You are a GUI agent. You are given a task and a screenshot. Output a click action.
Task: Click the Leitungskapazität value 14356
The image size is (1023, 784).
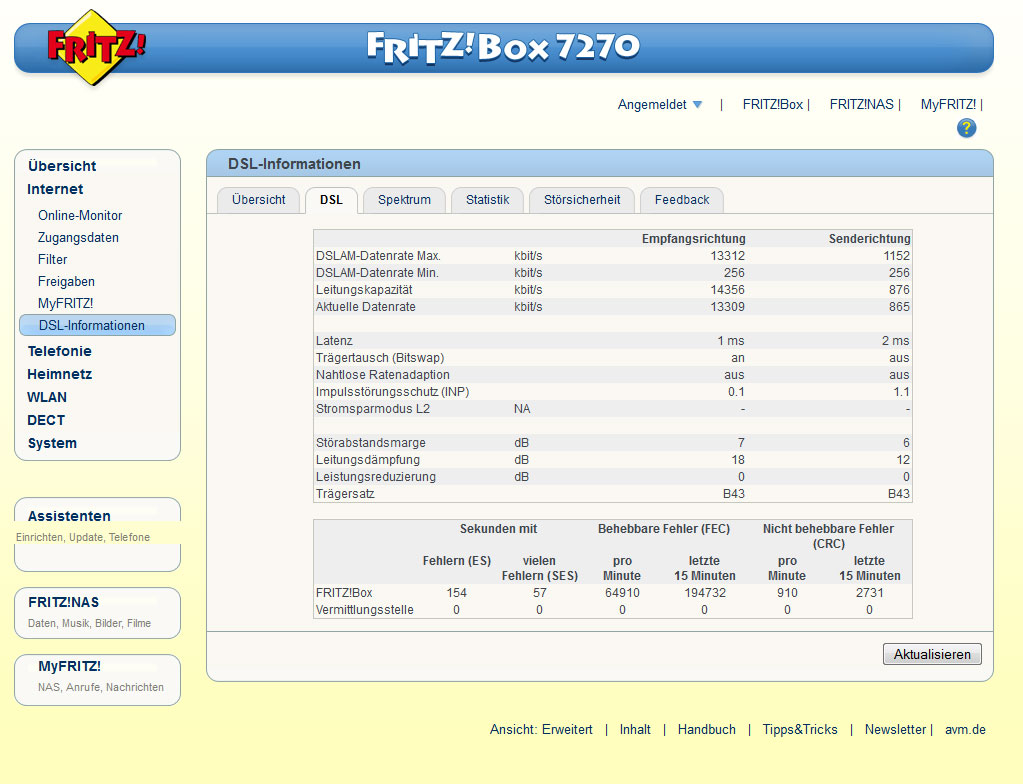pyautogui.click(x=727, y=290)
